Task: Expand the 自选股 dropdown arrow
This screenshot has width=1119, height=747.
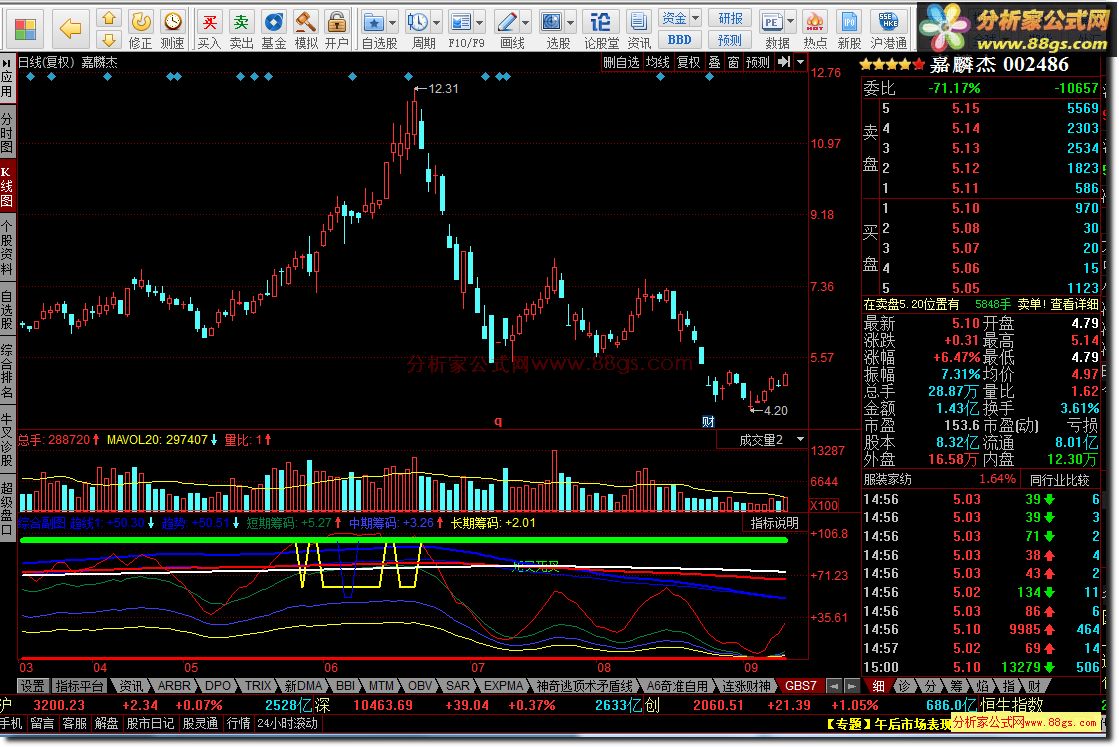Action: (x=393, y=22)
